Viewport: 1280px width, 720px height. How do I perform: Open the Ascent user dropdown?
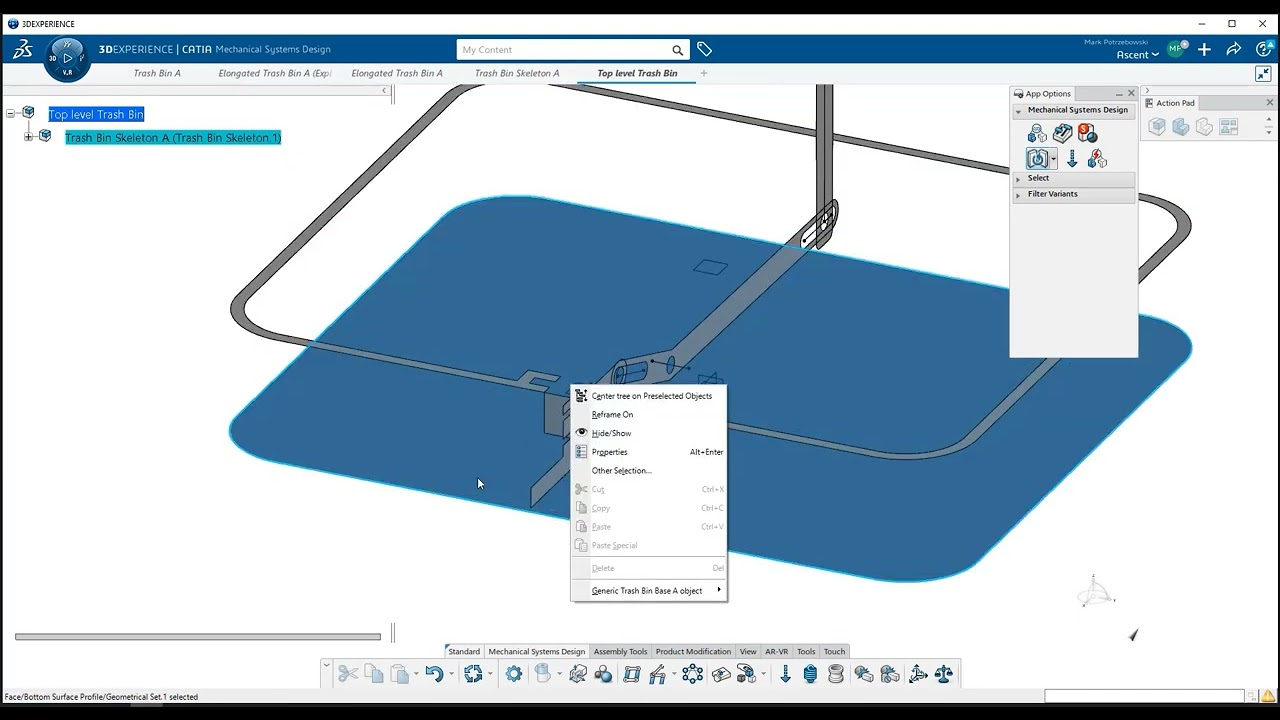1138,55
